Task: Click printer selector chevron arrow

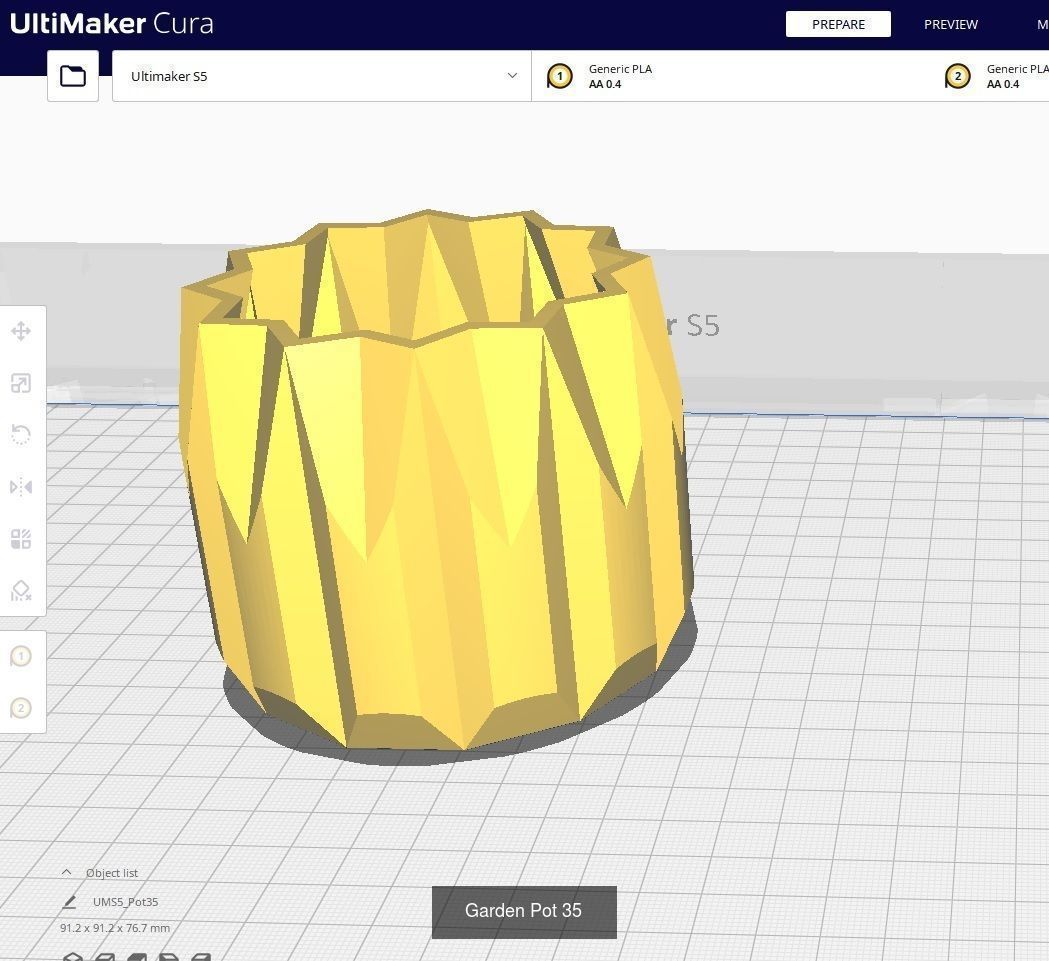Action: [512, 76]
